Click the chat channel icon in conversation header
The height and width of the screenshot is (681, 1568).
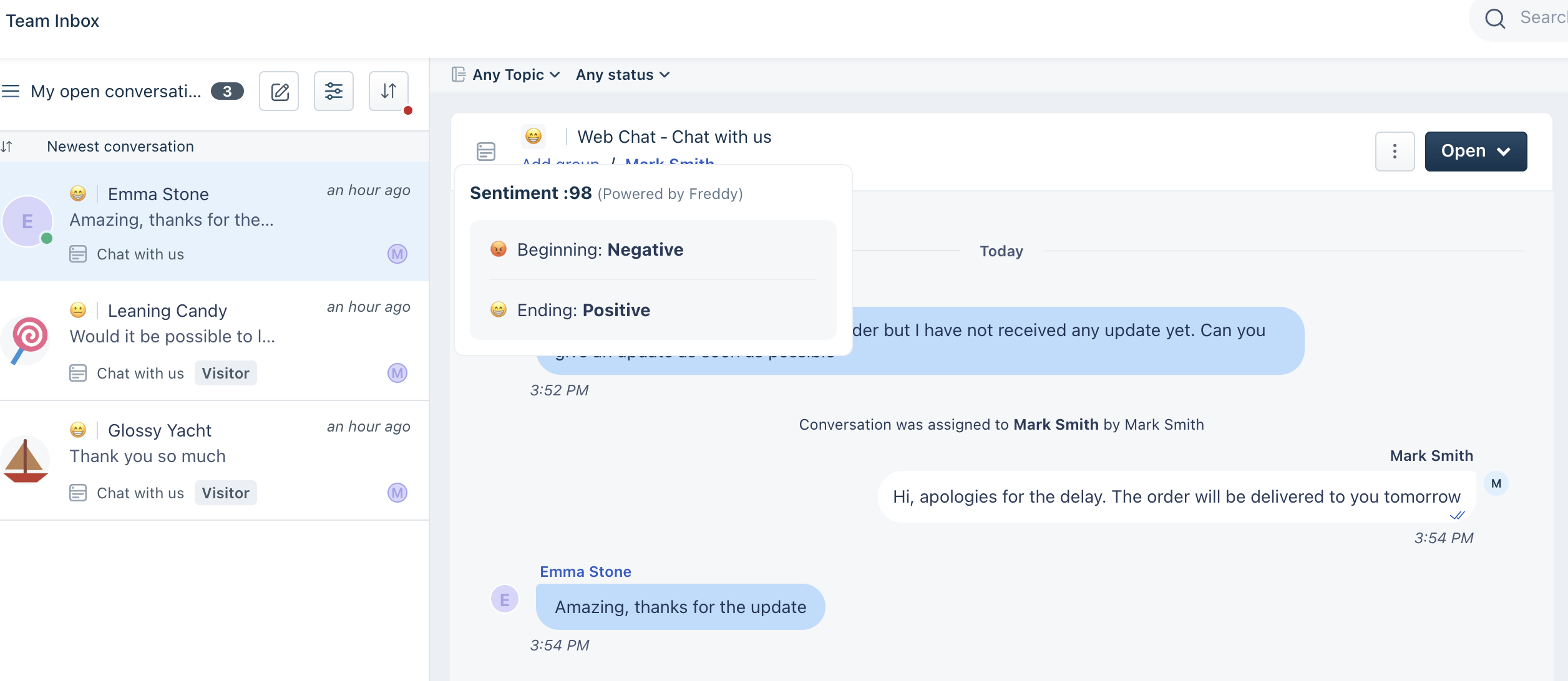(x=486, y=152)
